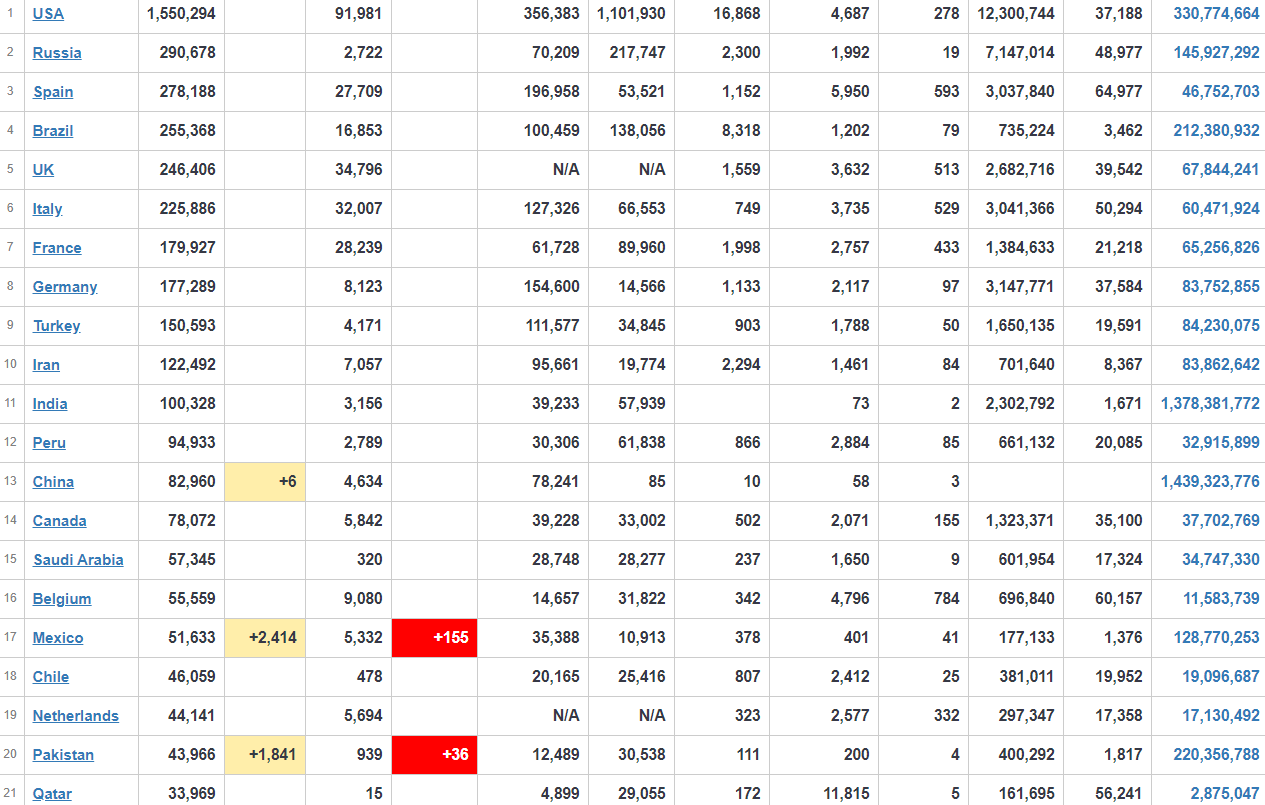Select Brazil serious cases 8,318
This screenshot has width=1265, height=805.
[741, 131]
